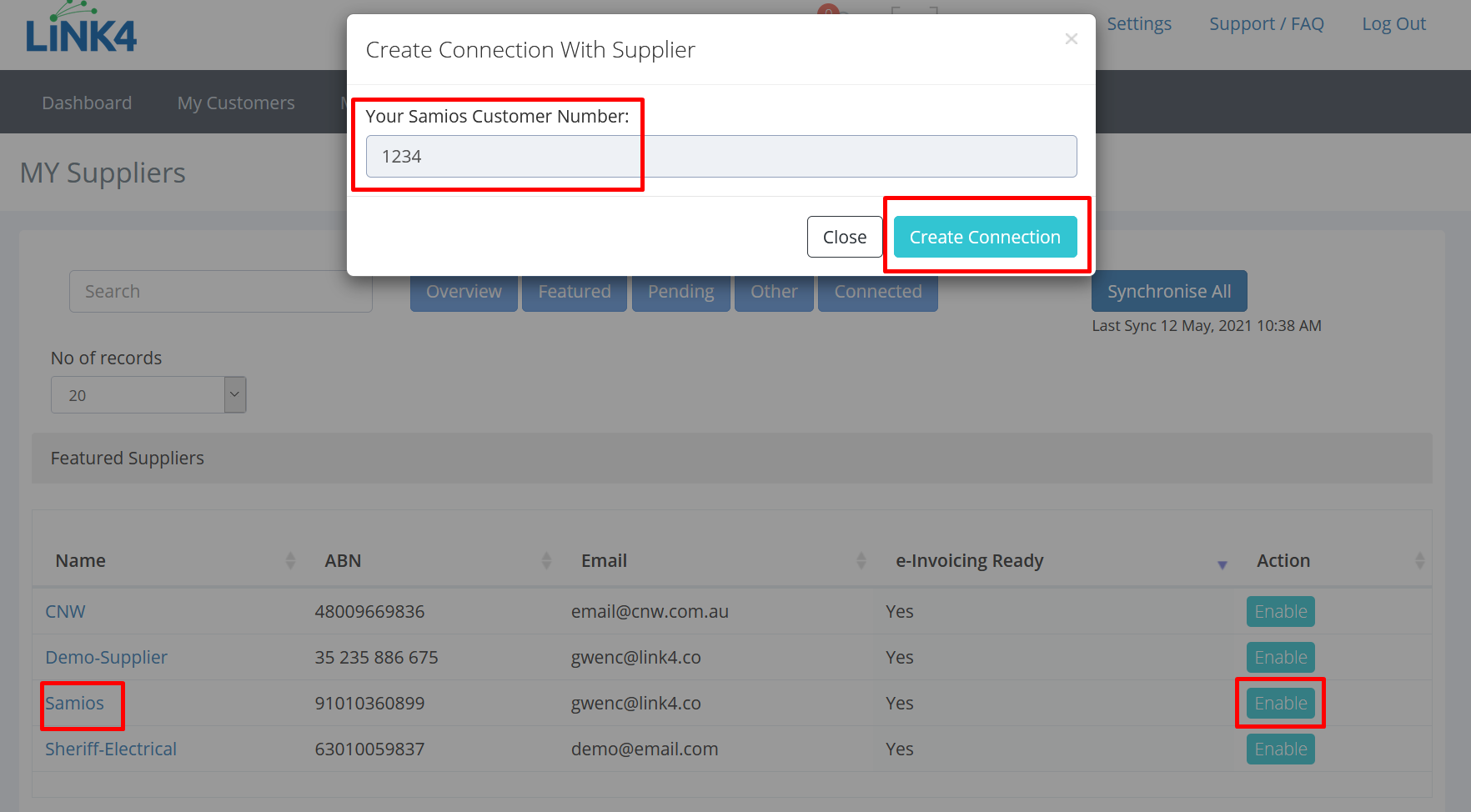Focus the Samios Customer Number field
The image size is (1471, 812).
click(721, 157)
